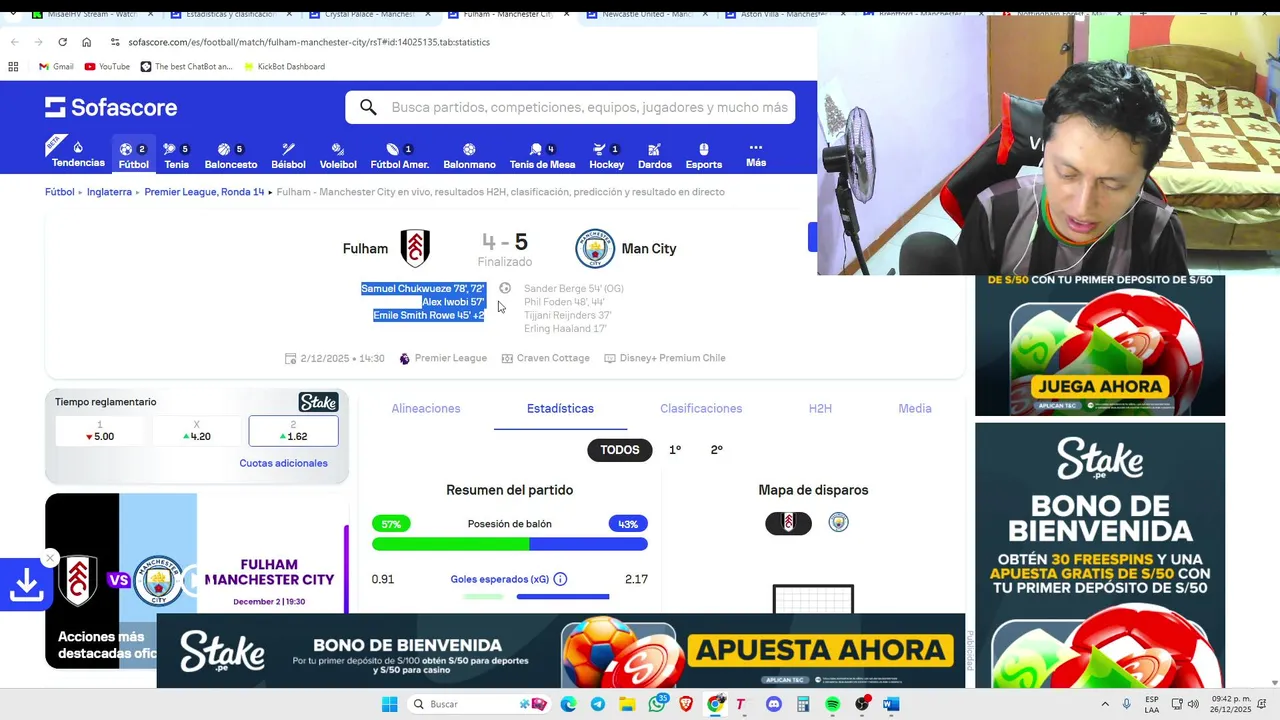Open the Dardos sport section
Image resolution: width=1280 pixels, height=720 pixels.
coord(654,154)
